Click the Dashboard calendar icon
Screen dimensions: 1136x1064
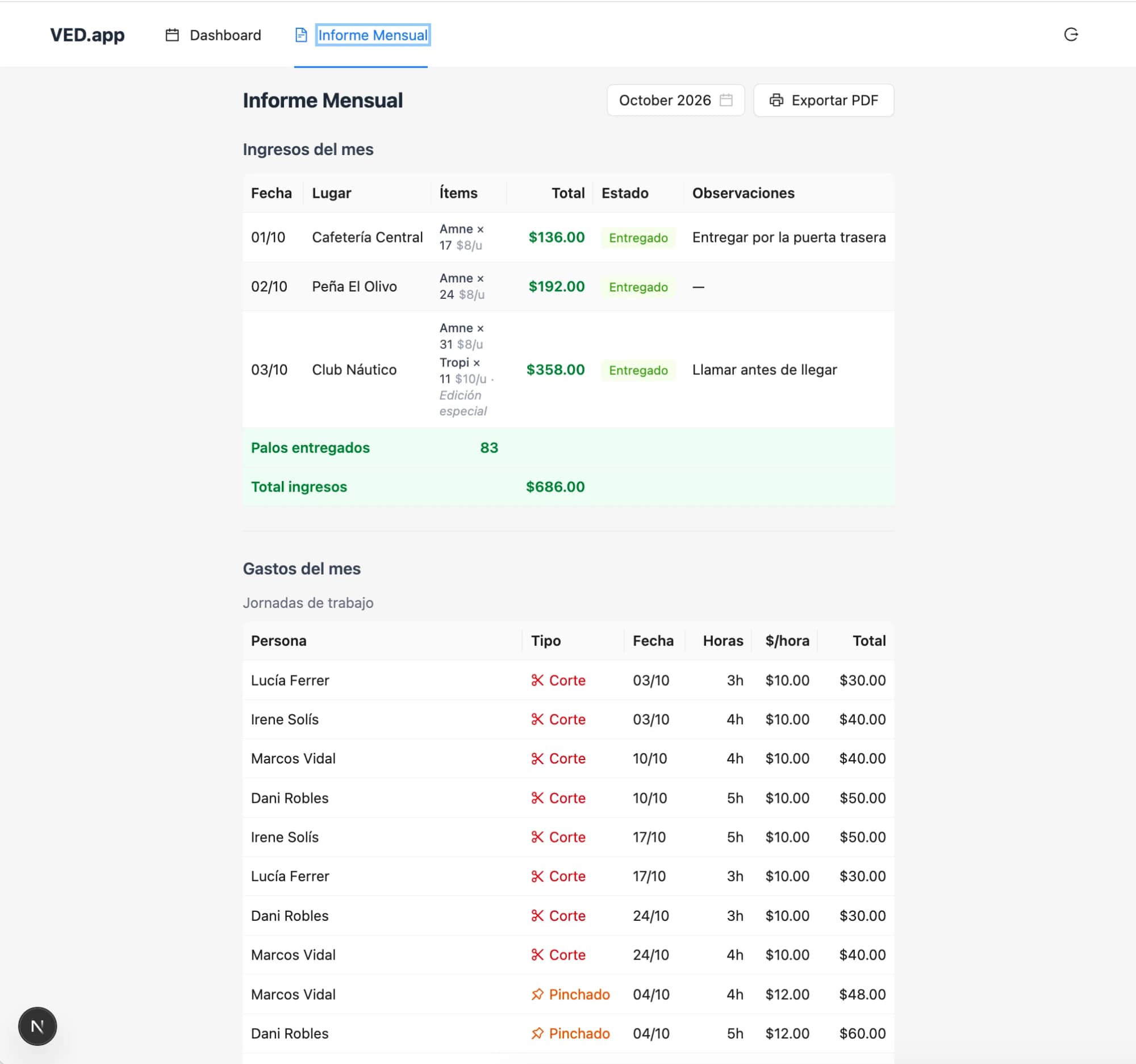[x=172, y=35]
